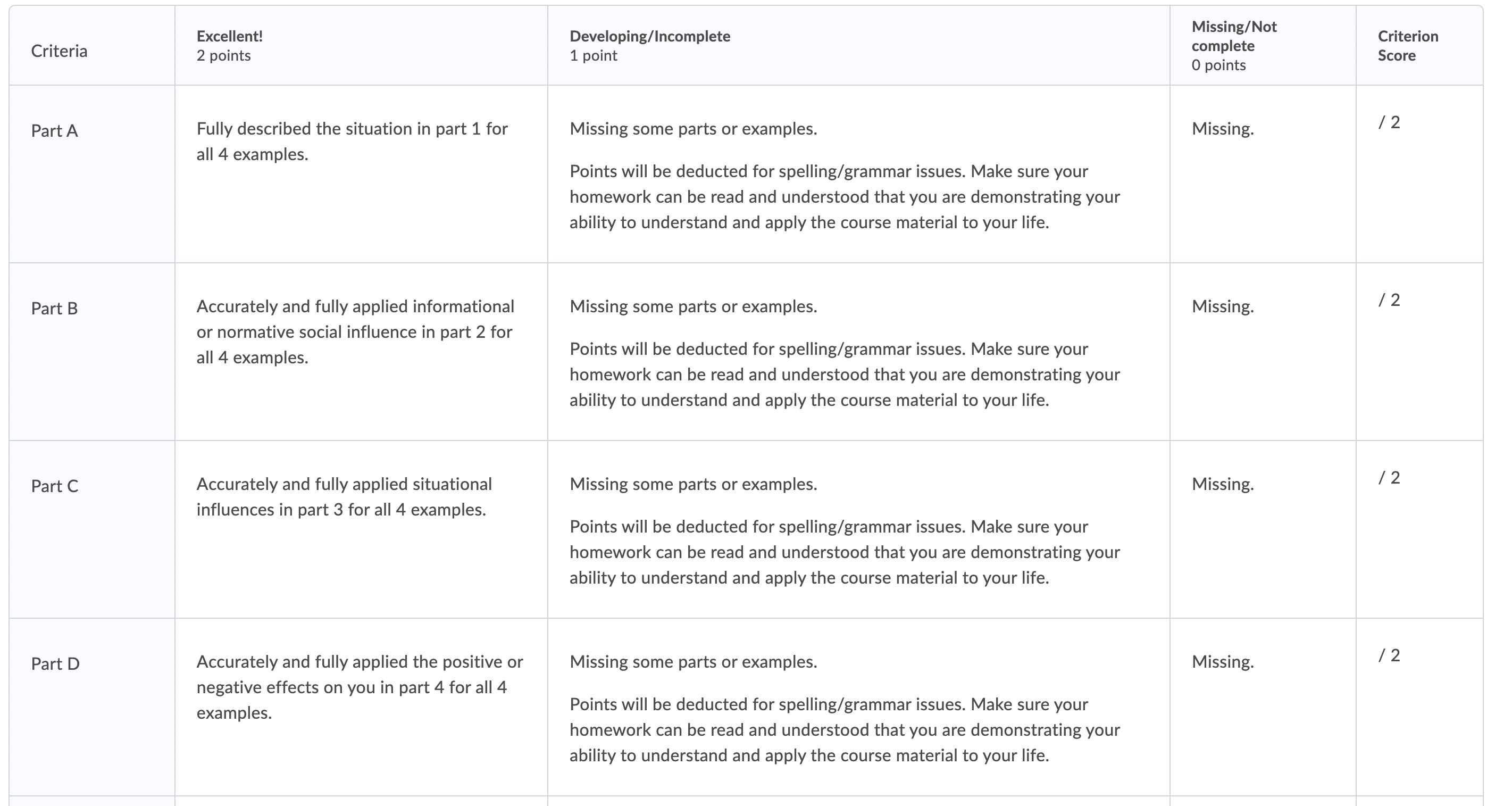Choose Excellent level for Part A
Image resolution: width=1512 pixels, height=806 pixels.
(x=361, y=175)
